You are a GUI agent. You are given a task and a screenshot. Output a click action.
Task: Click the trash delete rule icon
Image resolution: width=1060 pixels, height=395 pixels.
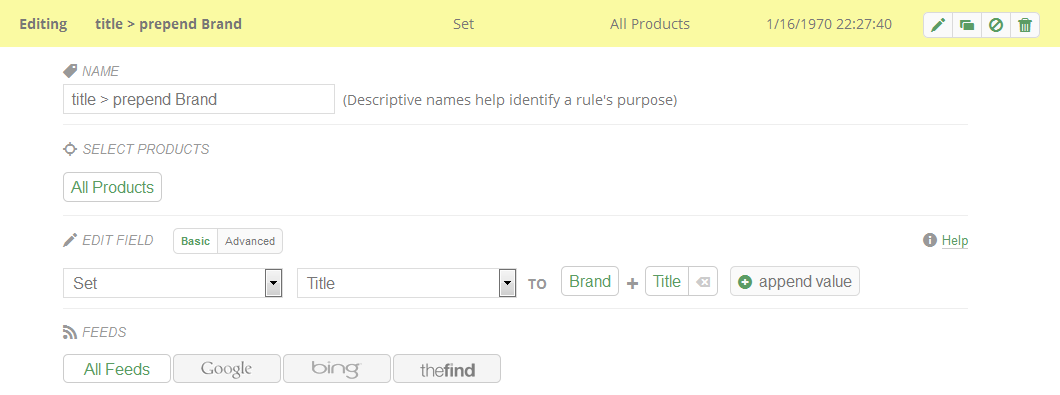[1025, 26]
